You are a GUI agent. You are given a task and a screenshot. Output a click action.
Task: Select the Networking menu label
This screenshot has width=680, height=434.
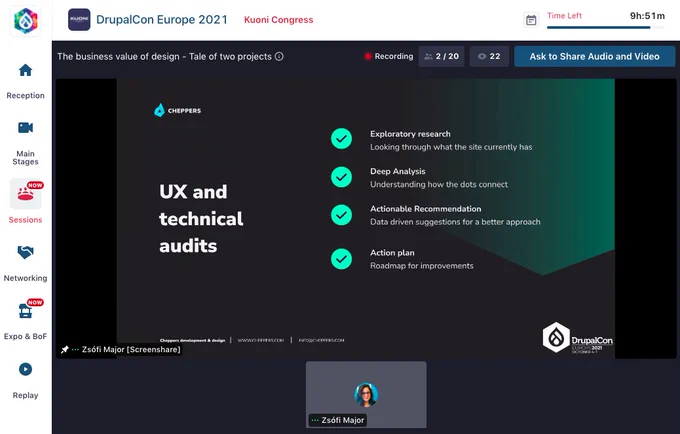(x=26, y=278)
